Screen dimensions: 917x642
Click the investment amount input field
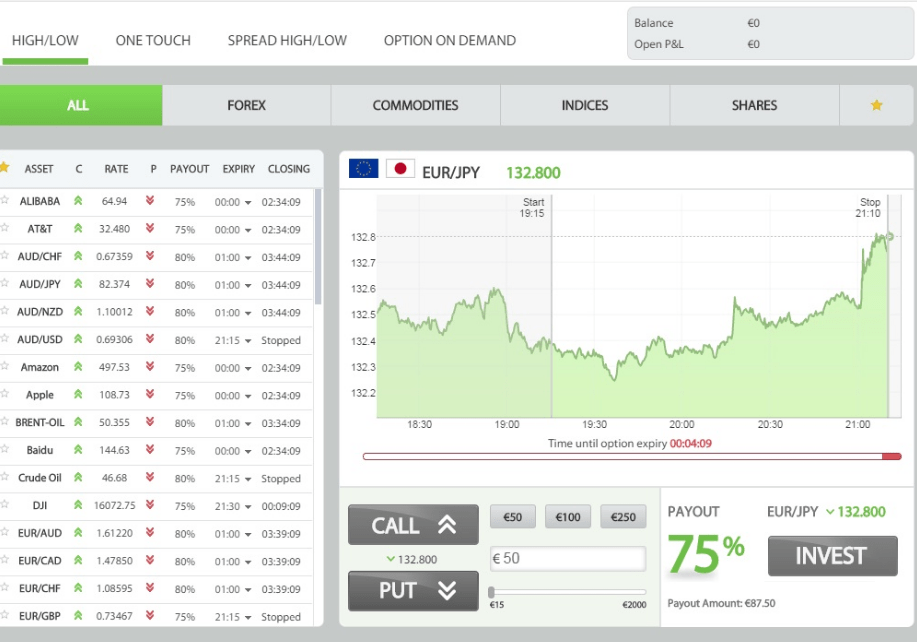[x=568, y=558]
